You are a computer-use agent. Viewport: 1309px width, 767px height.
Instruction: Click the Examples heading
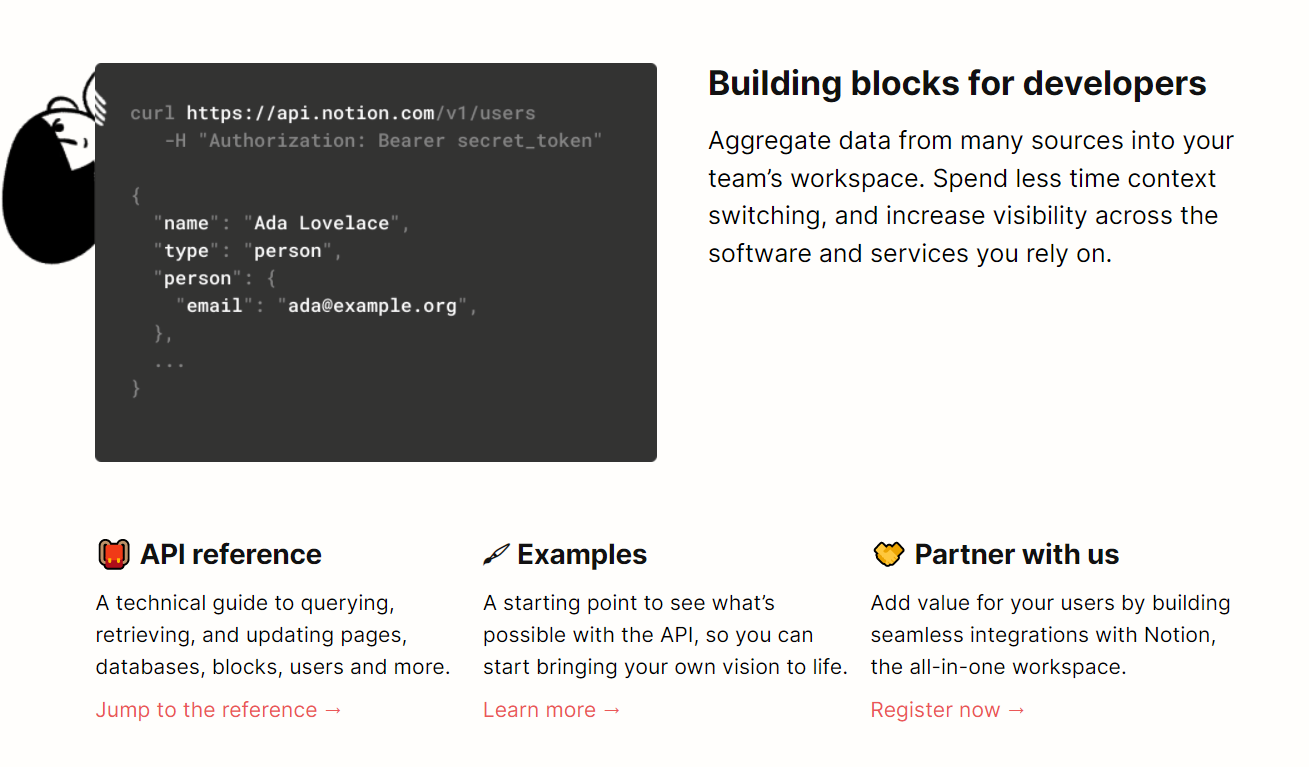(x=582, y=555)
